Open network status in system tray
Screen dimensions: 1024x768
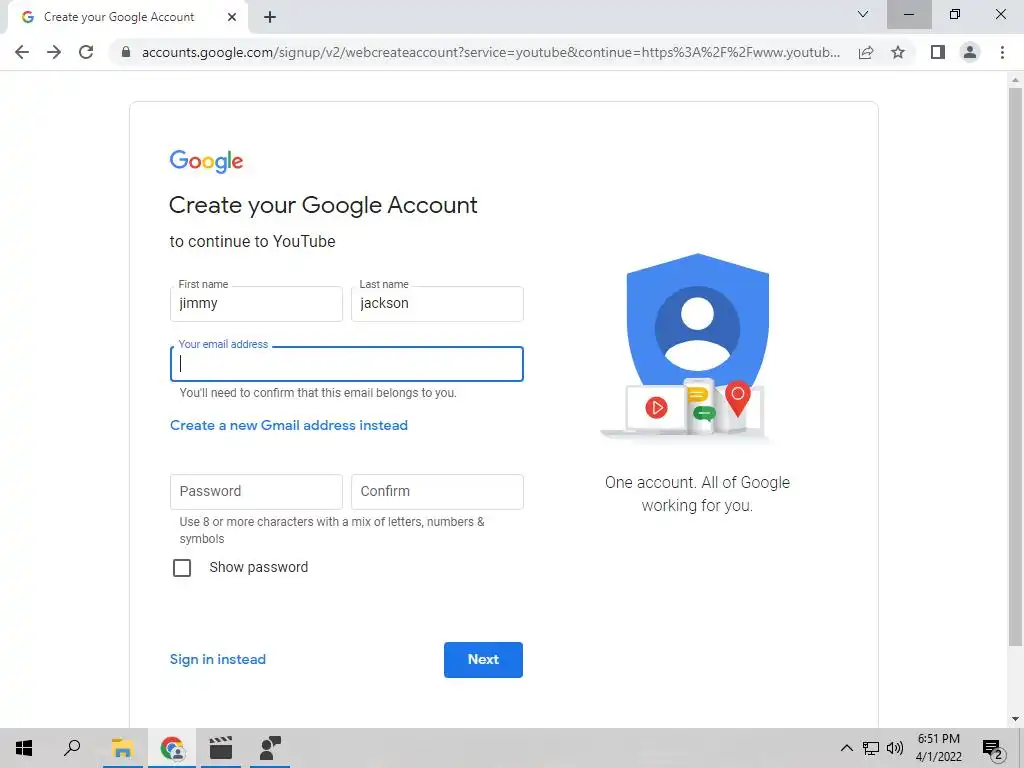click(871, 748)
